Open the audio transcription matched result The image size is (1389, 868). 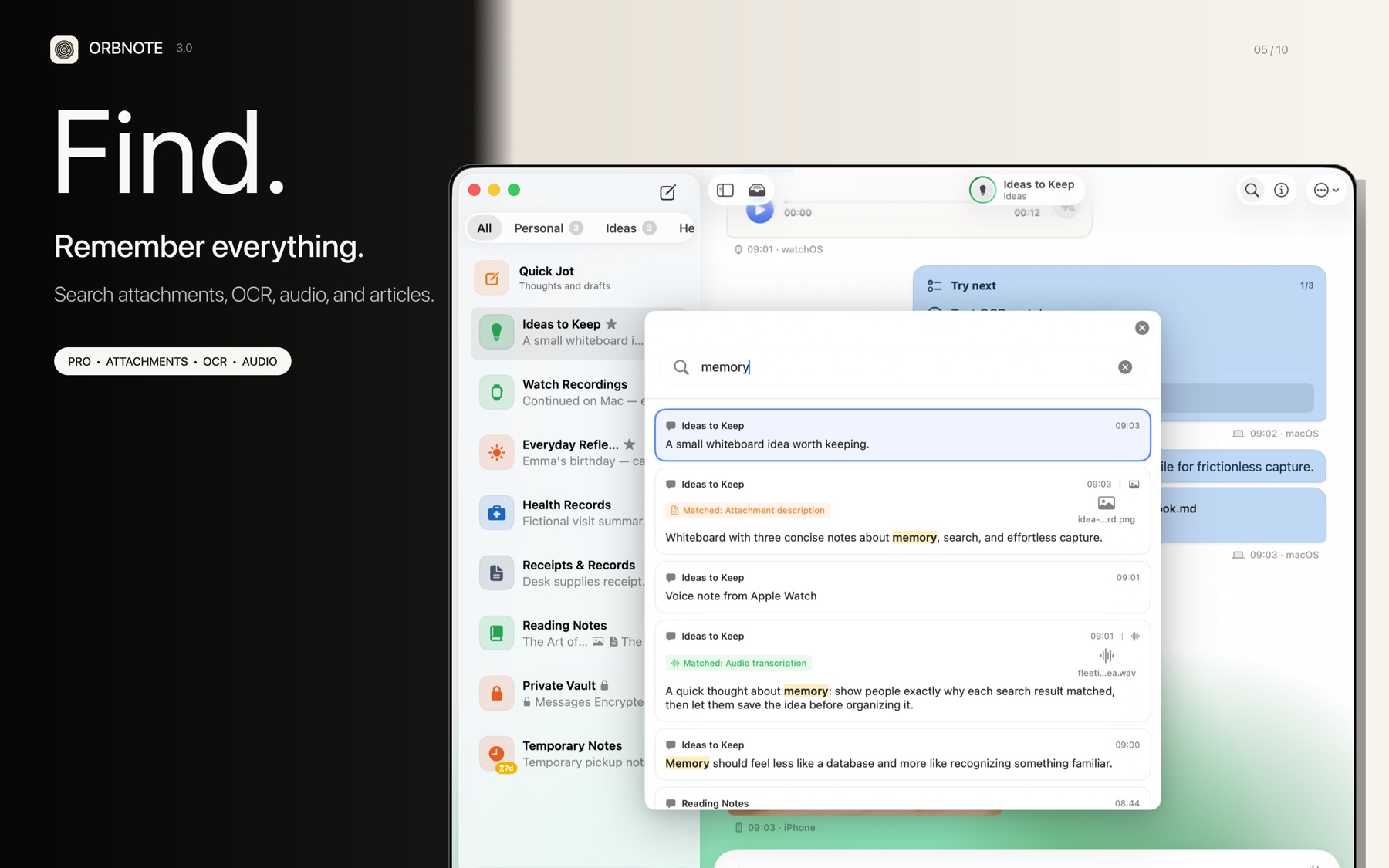902,671
